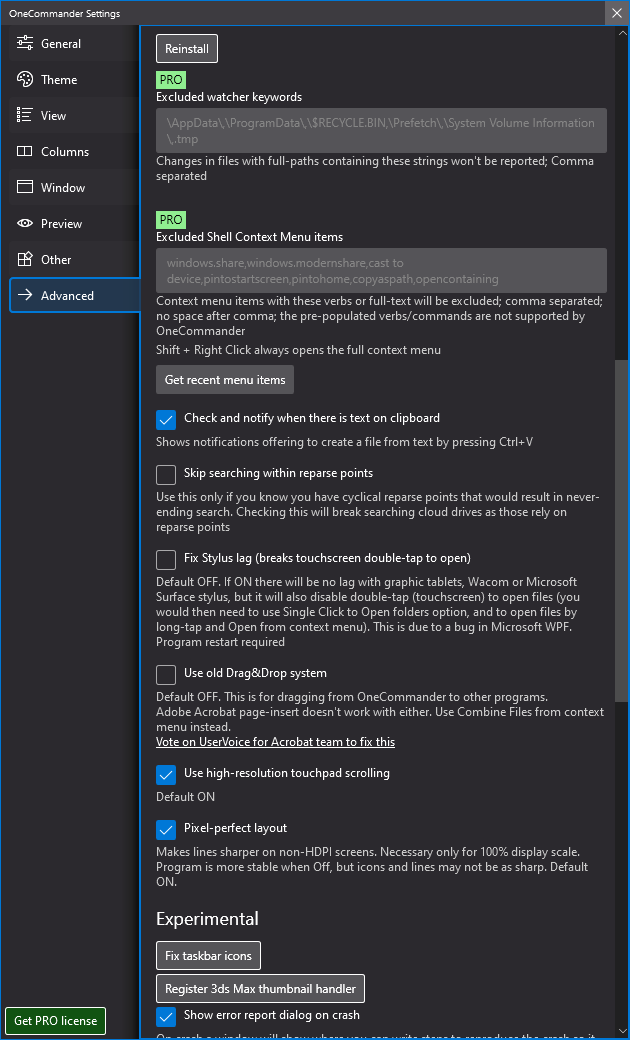The width and height of the screenshot is (630, 1040).
Task: Enable Skip searching within reparse points
Action: coord(166,474)
